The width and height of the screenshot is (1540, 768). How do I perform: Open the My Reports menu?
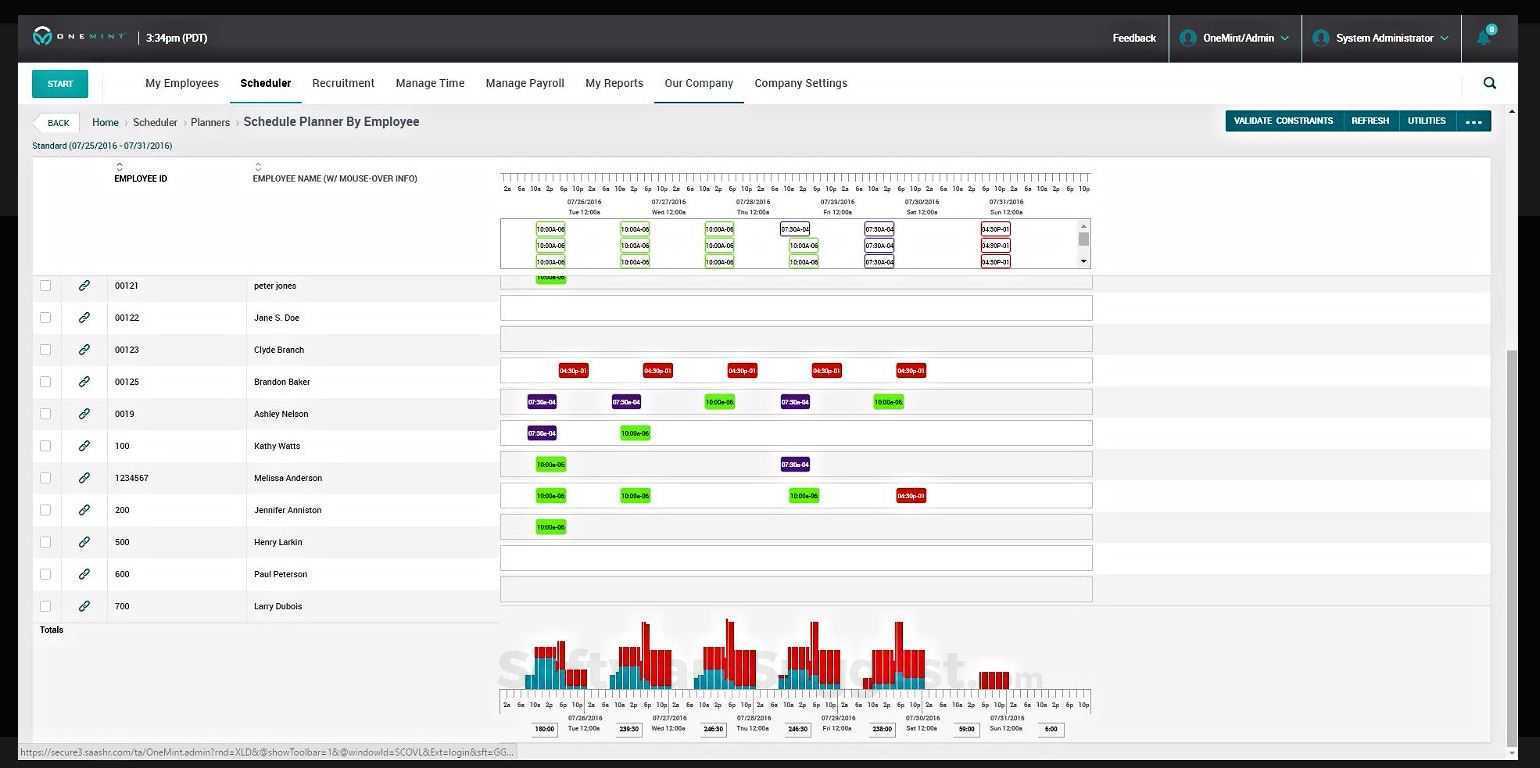[614, 83]
